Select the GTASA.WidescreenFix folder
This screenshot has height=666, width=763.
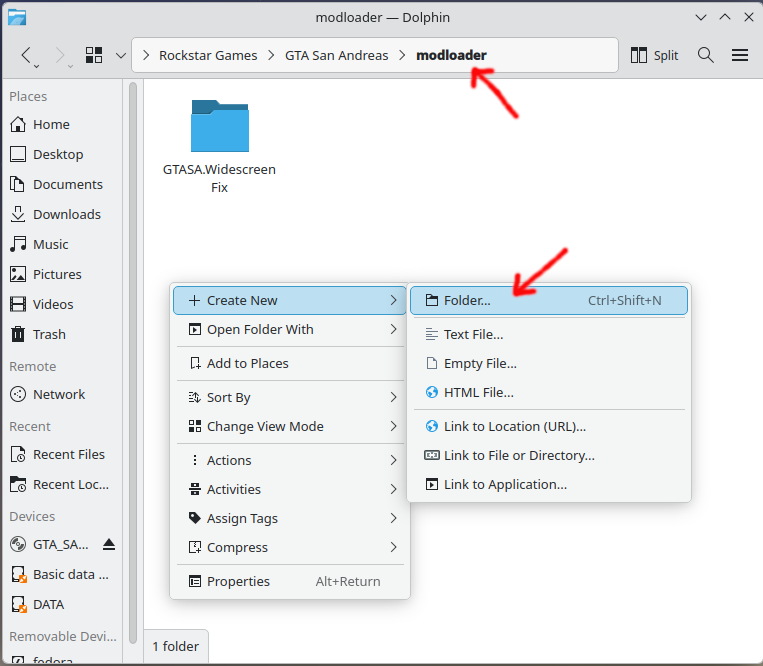(219, 146)
